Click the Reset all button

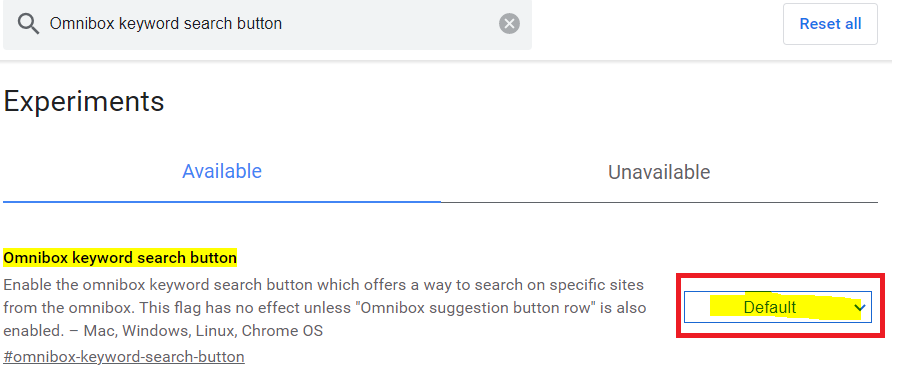click(x=830, y=23)
